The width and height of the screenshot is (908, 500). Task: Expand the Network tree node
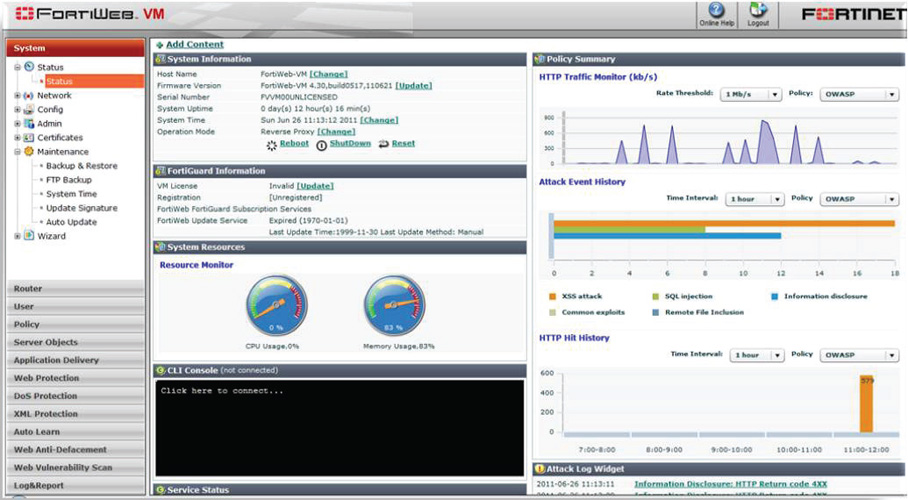pos(17,96)
